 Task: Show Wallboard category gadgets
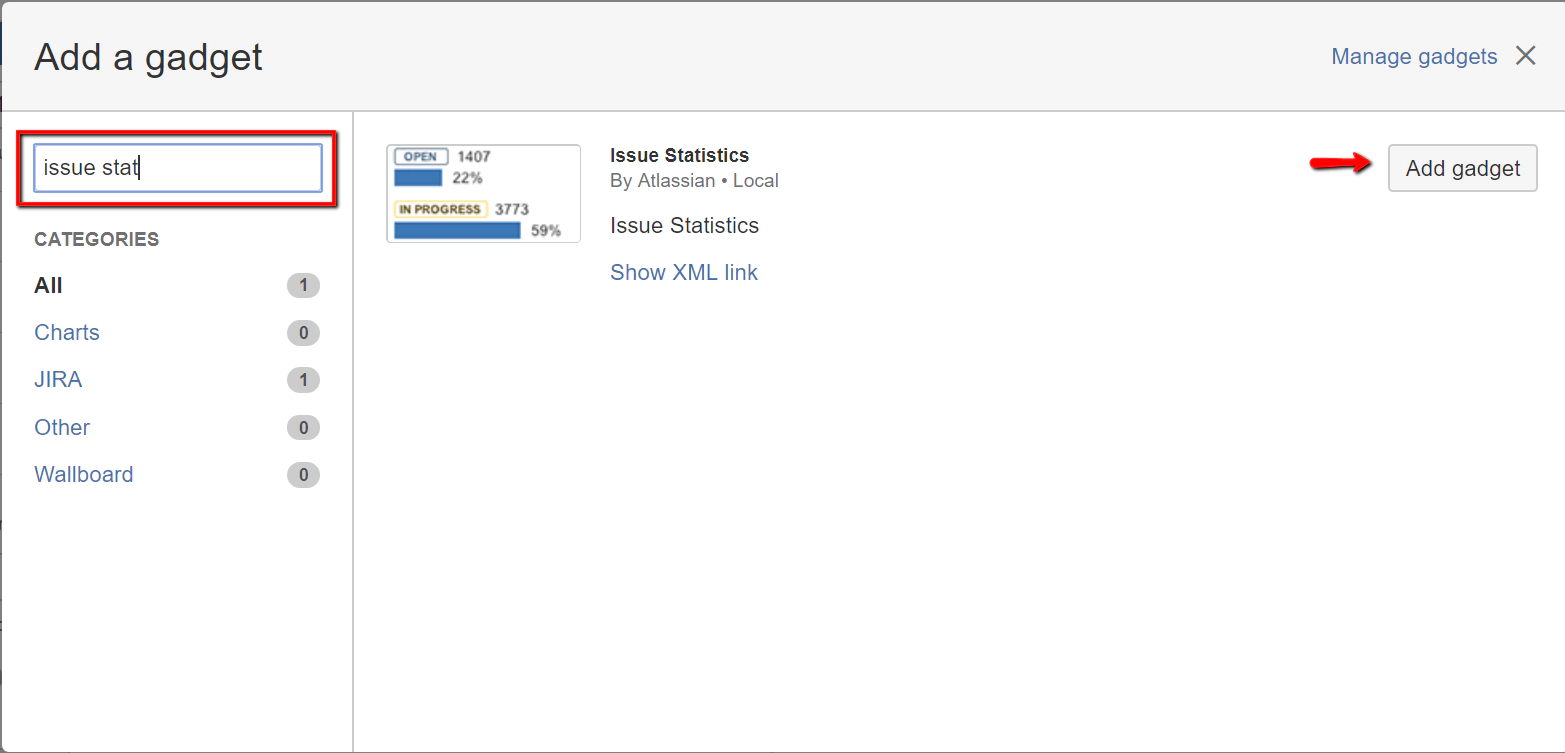(84, 475)
